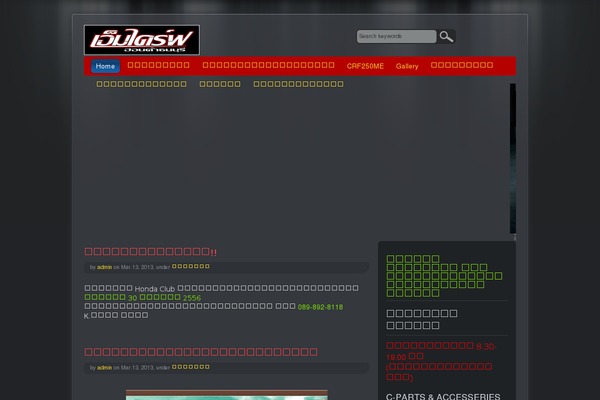The width and height of the screenshot is (600, 400).
Task: Click the magnifying glass search icon
Action: [446, 37]
